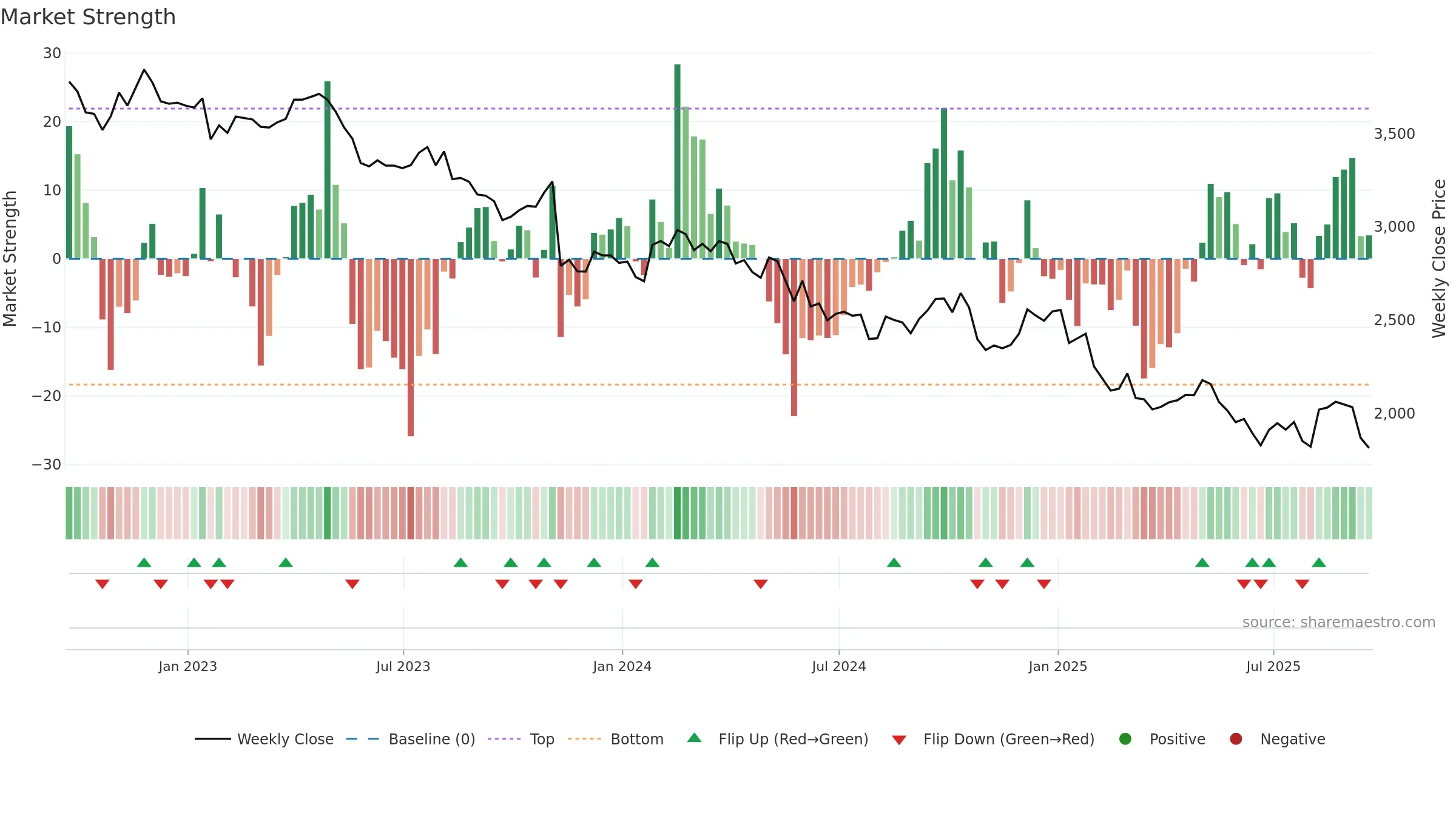Toggle the Negative legend entry
This screenshot has height=819, width=1456.
1277,739
